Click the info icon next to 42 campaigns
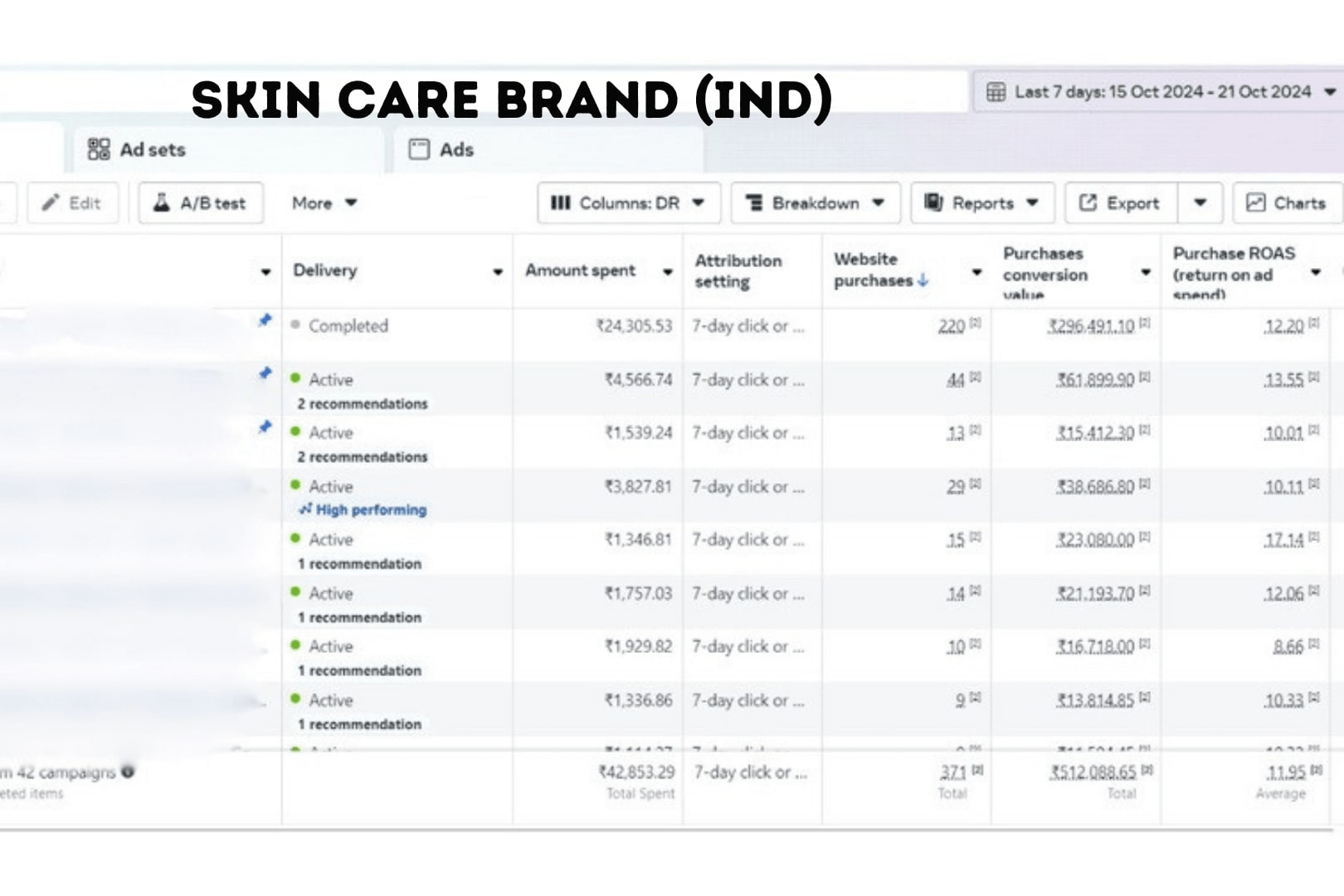Image resolution: width=1344 pixels, height=896 pixels. click(x=128, y=771)
